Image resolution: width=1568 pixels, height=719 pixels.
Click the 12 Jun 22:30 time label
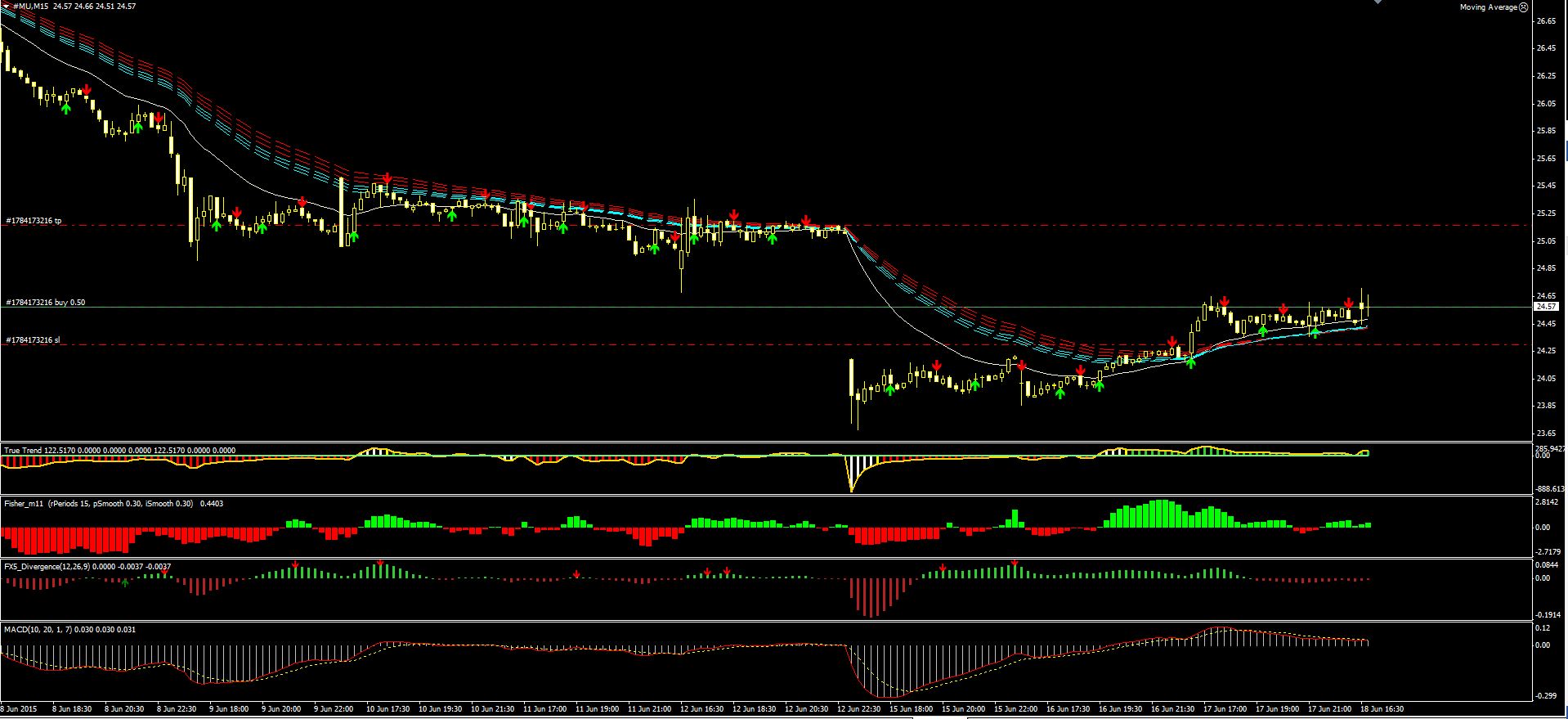click(x=859, y=709)
